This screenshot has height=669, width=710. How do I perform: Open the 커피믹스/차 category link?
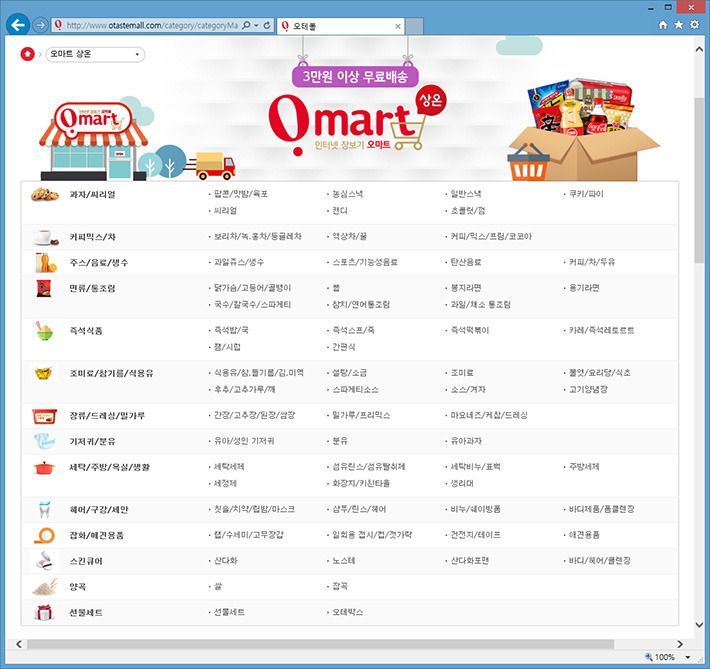pyautogui.click(x=92, y=237)
